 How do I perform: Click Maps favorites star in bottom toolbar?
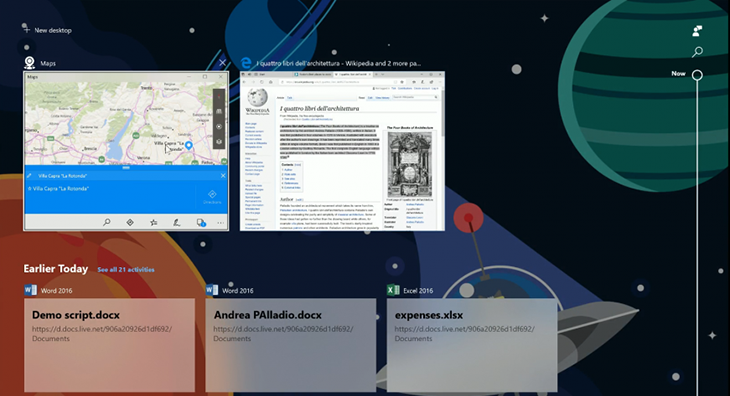(153, 222)
